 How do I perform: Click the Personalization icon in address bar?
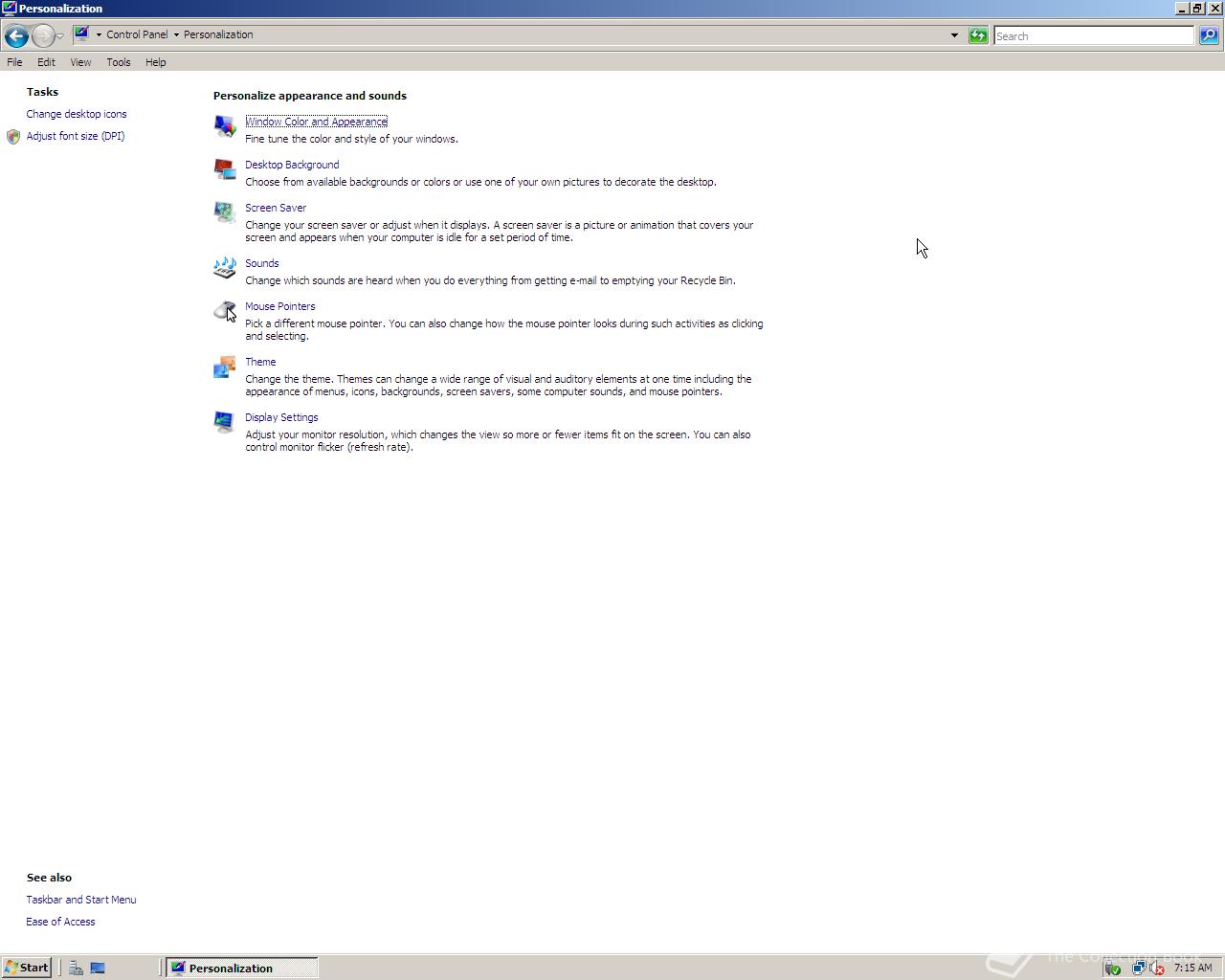[x=82, y=34]
